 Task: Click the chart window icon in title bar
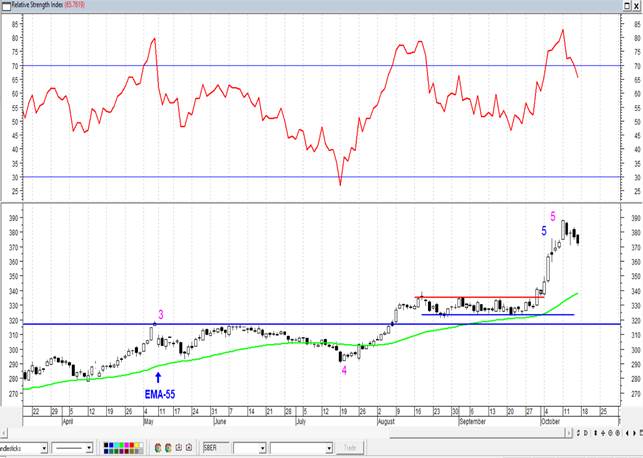(x=6, y=6)
